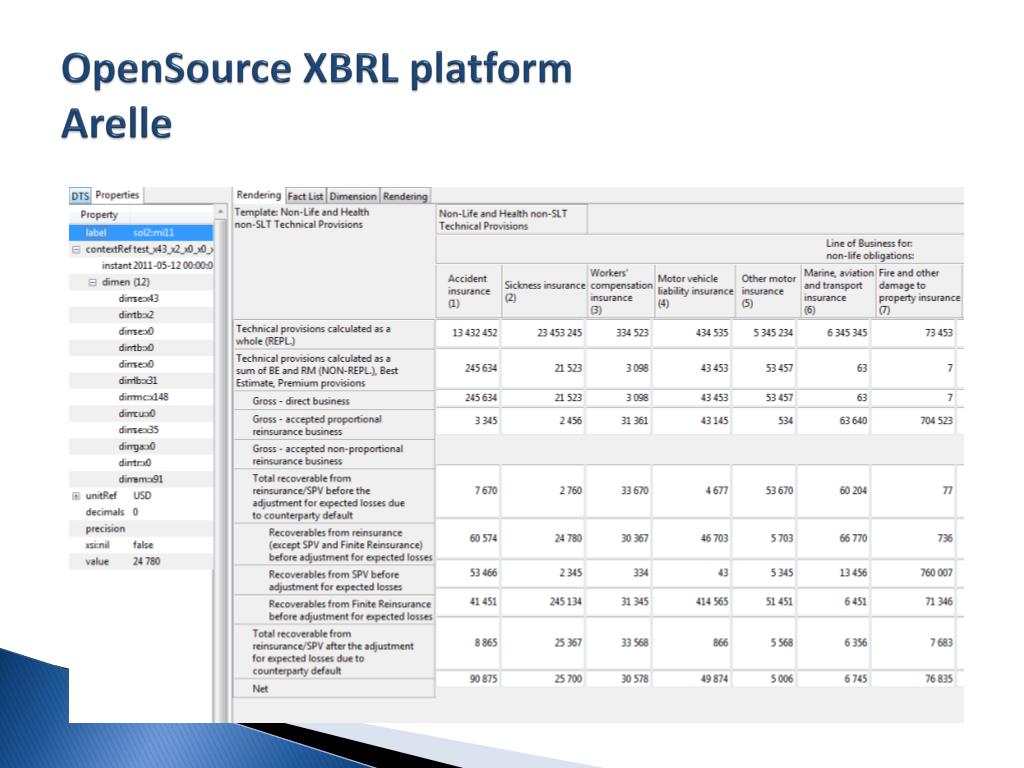Image resolution: width=1024 pixels, height=768 pixels.
Task: Open the Properties tab
Action: [x=117, y=195]
